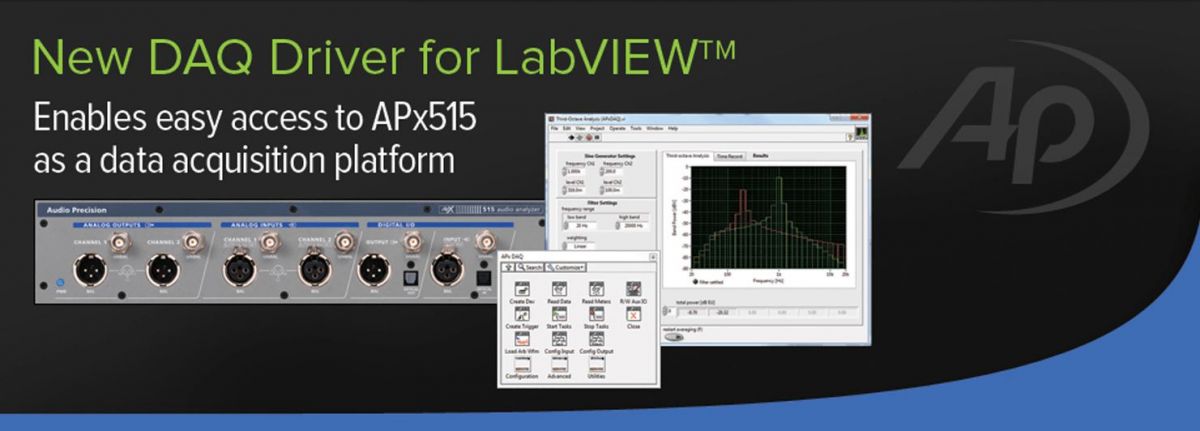Image resolution: width=1200 pixels, height=431 pixels.
Task: Open the Tools menu
Action: (636, 128)
